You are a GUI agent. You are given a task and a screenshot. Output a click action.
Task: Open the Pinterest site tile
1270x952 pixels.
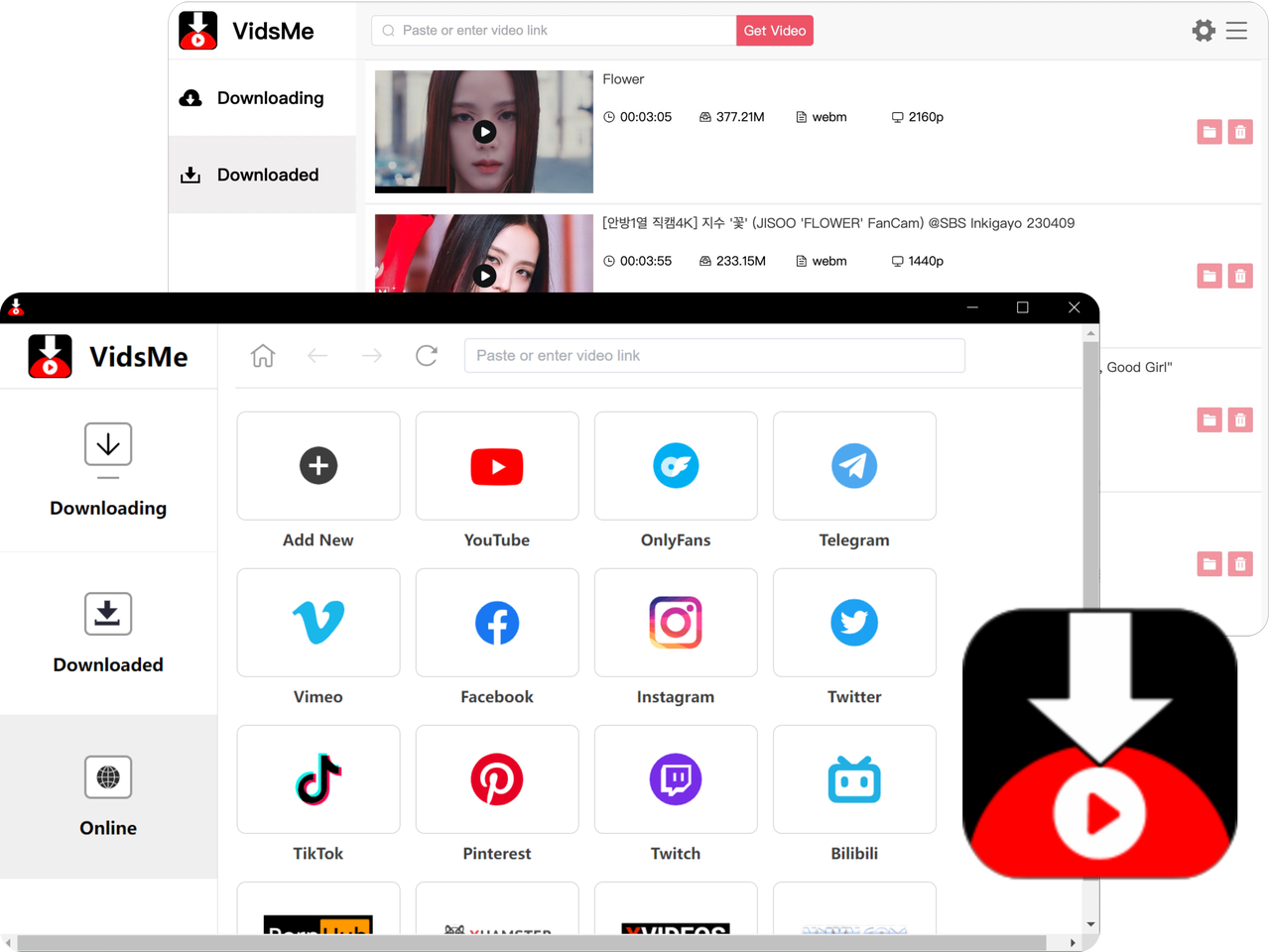496,779
